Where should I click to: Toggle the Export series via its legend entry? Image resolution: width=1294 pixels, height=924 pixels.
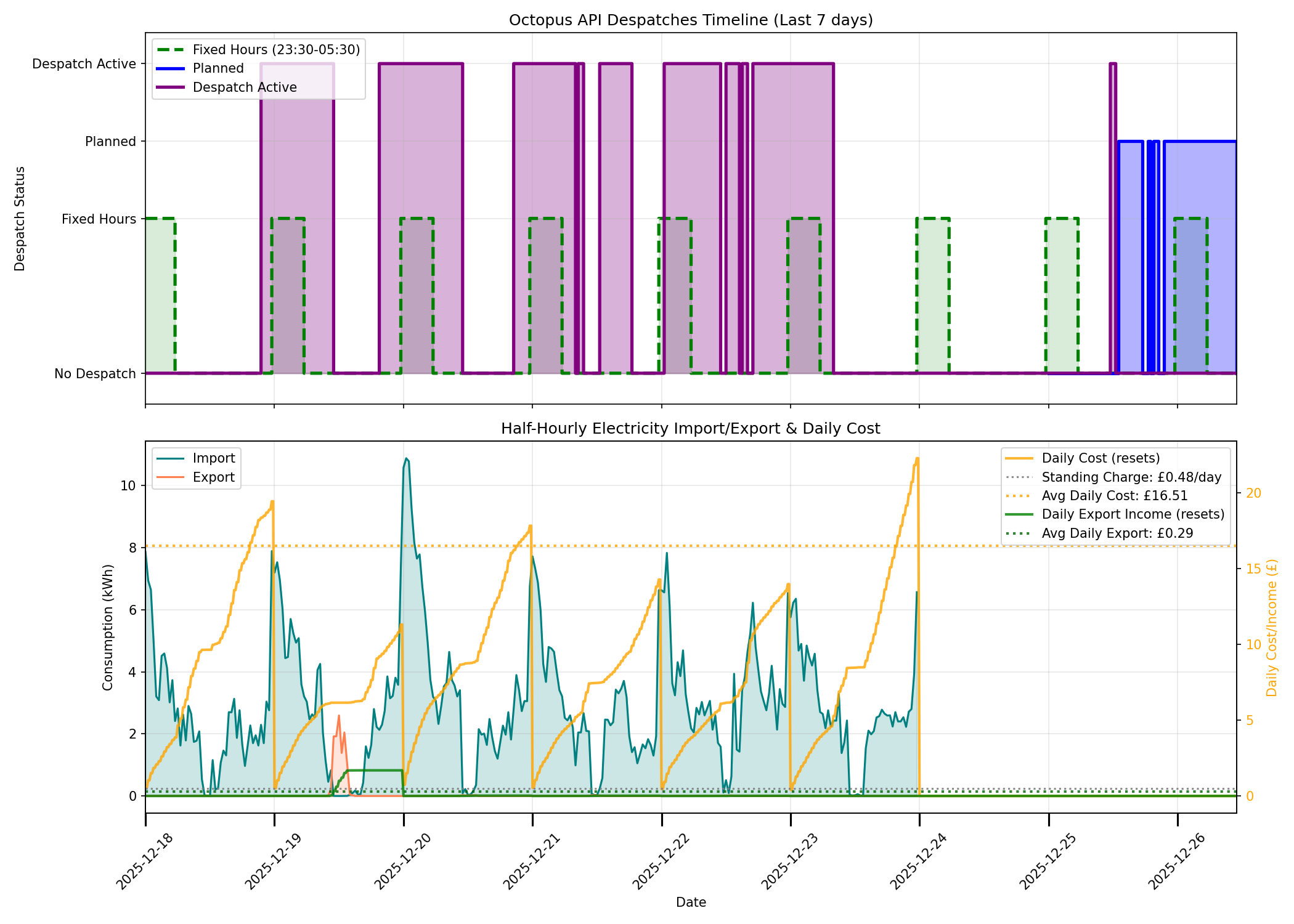click(x=213, y=477)
